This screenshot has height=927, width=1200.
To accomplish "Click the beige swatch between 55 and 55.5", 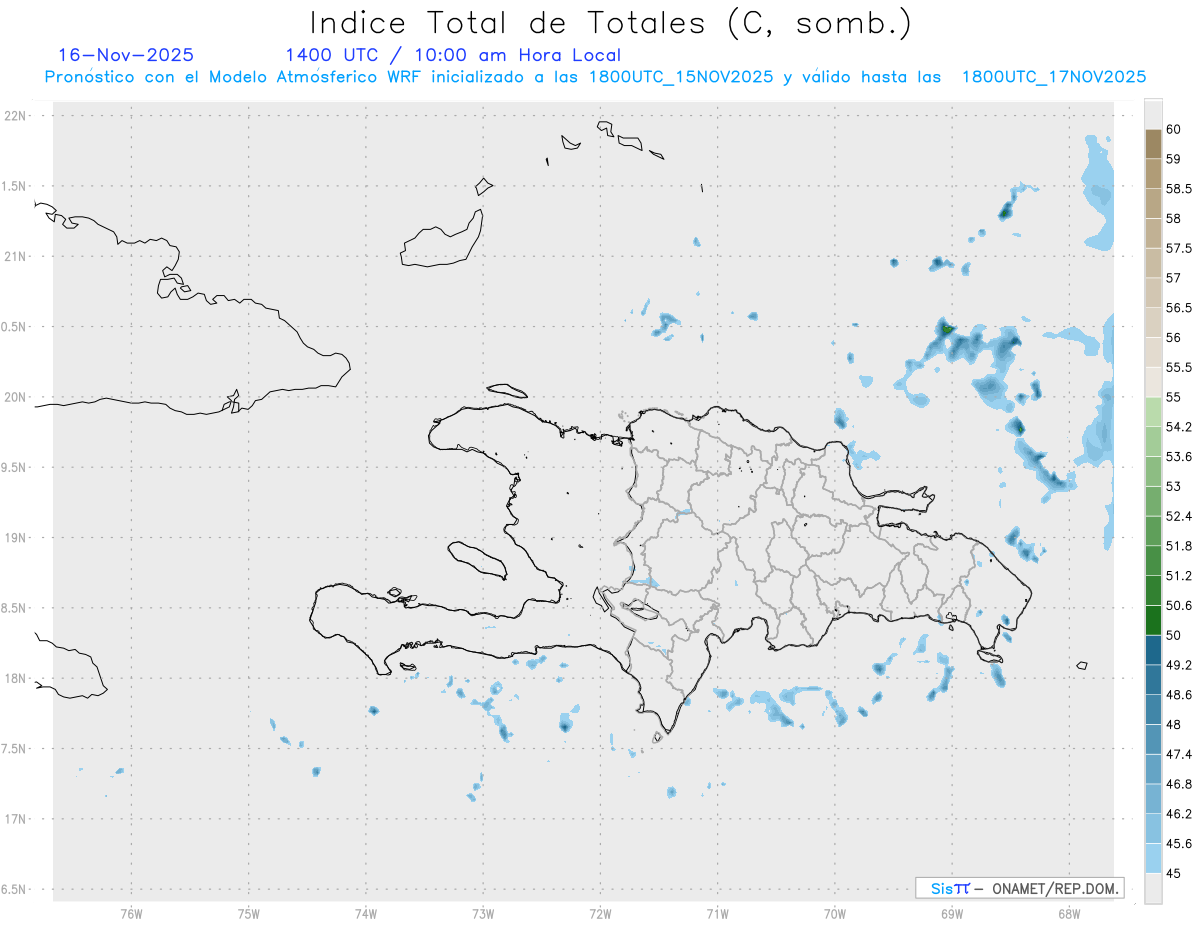I will click(x=1153, y=382).
